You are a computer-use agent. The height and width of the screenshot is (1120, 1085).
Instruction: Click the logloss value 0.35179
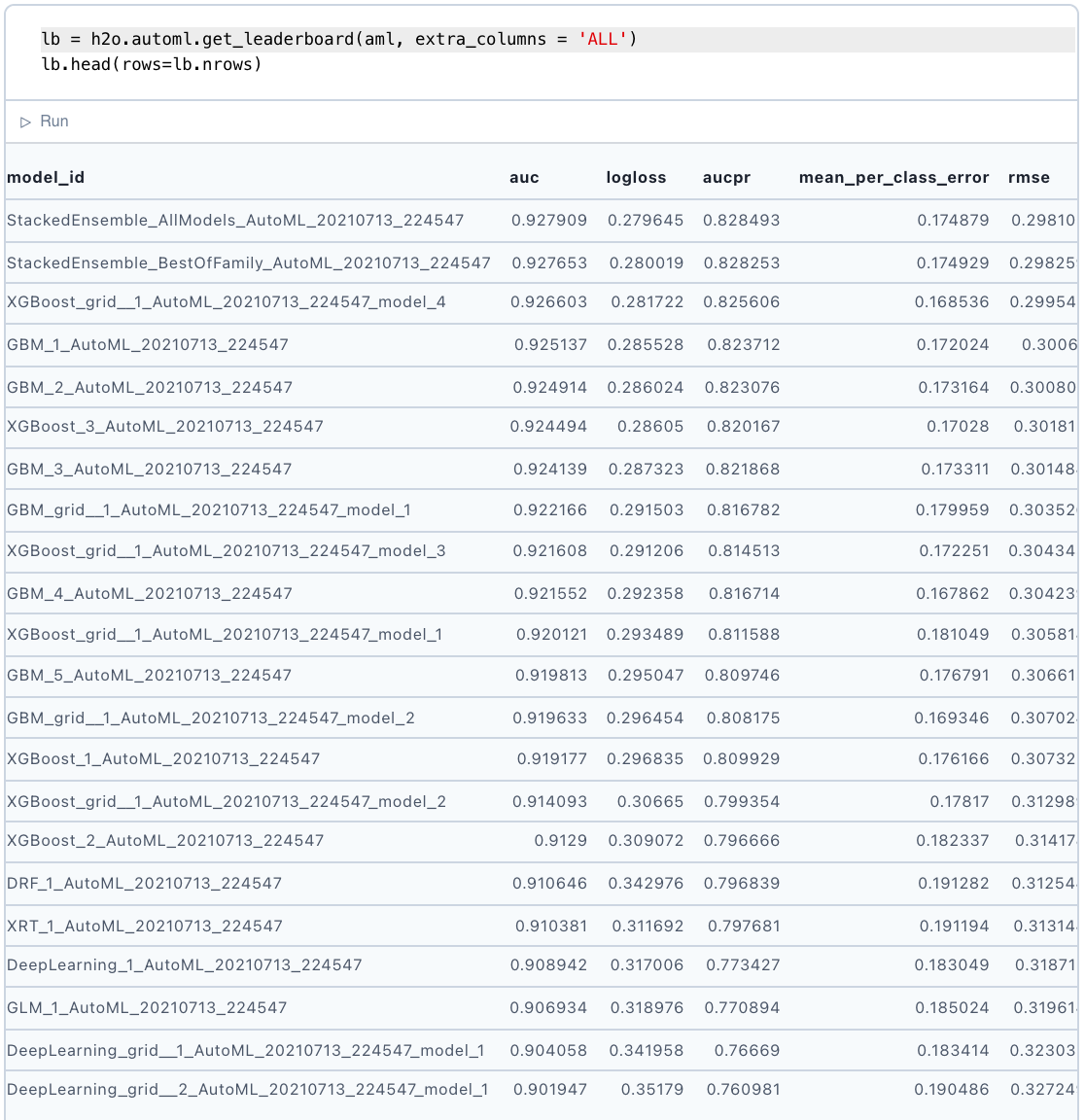click(652, 1089)
